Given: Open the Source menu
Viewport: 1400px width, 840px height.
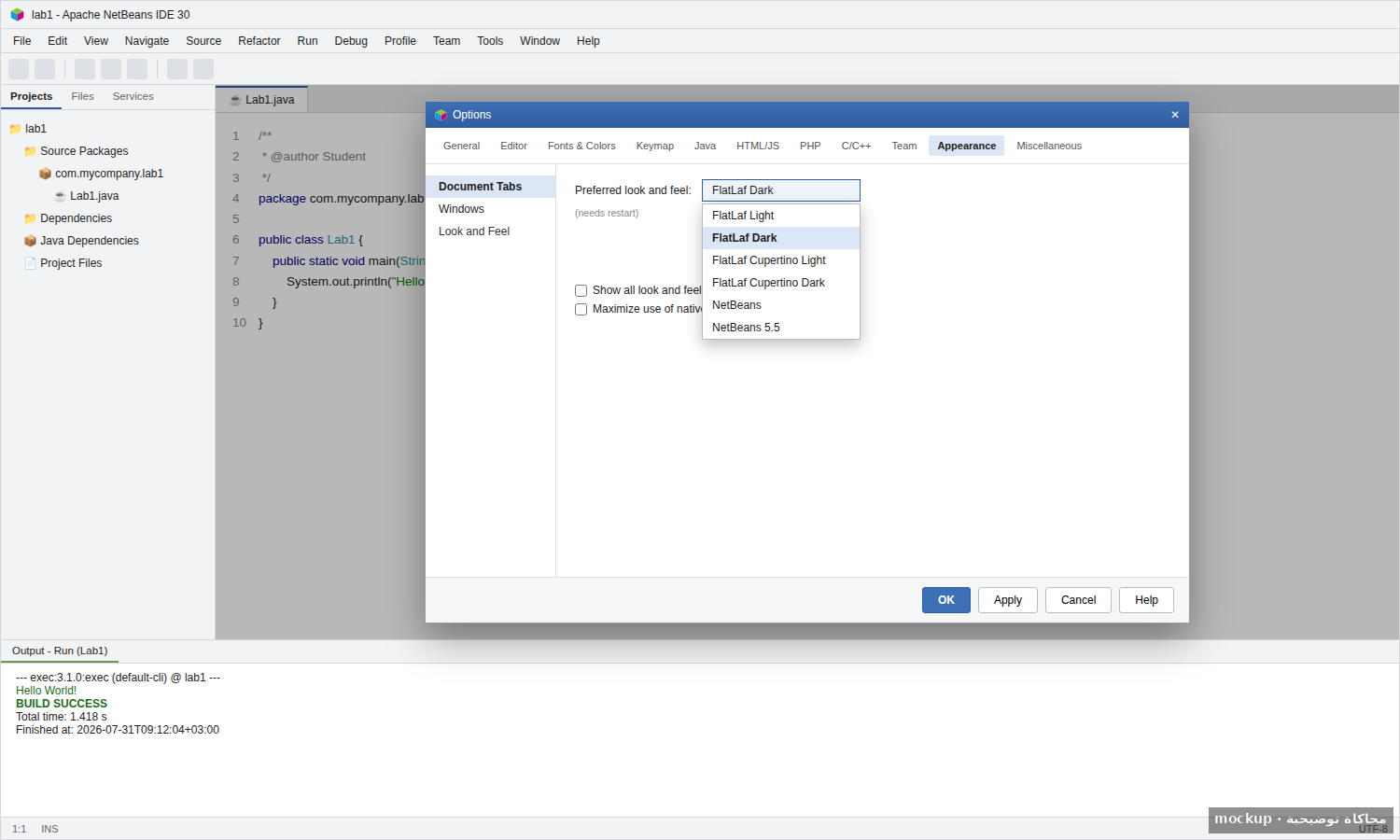Looking at the screenshot, I should [203, 41].
